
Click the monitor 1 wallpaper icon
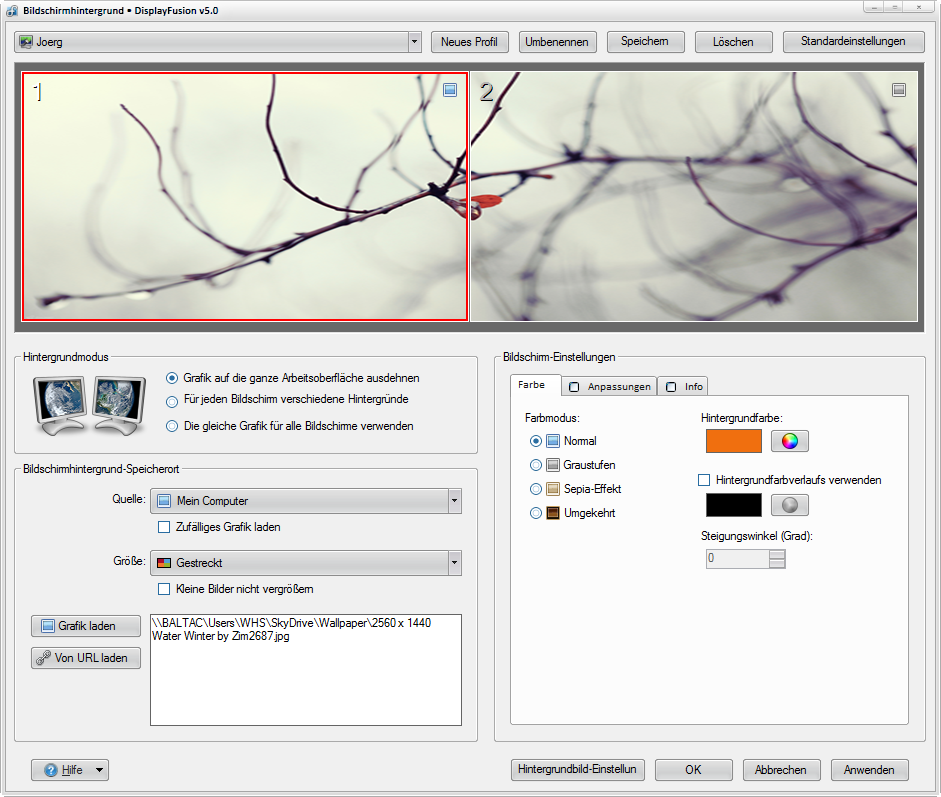pyautogui.click(x=450, y=90)
